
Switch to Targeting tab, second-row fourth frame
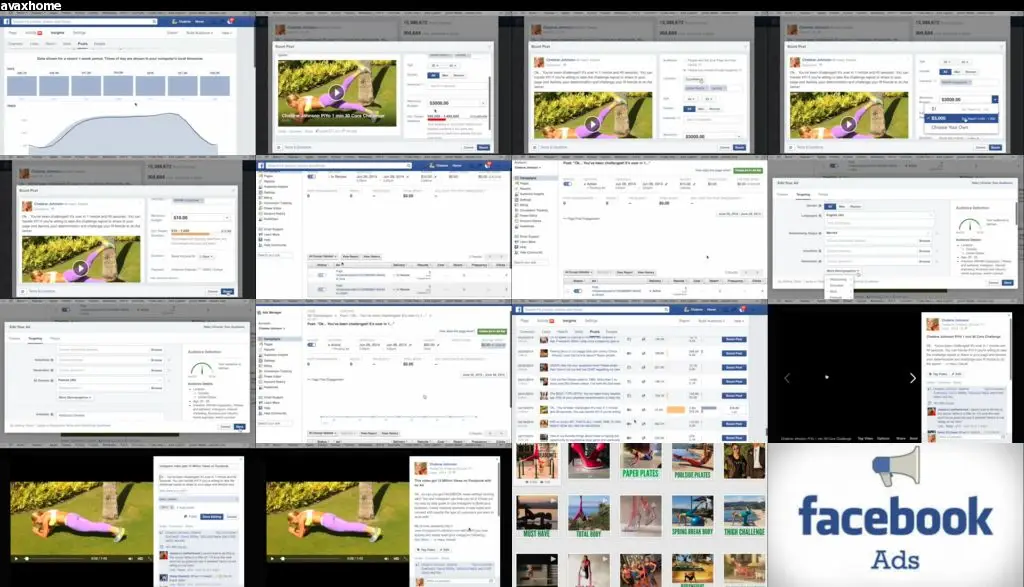tap(803, 195)
